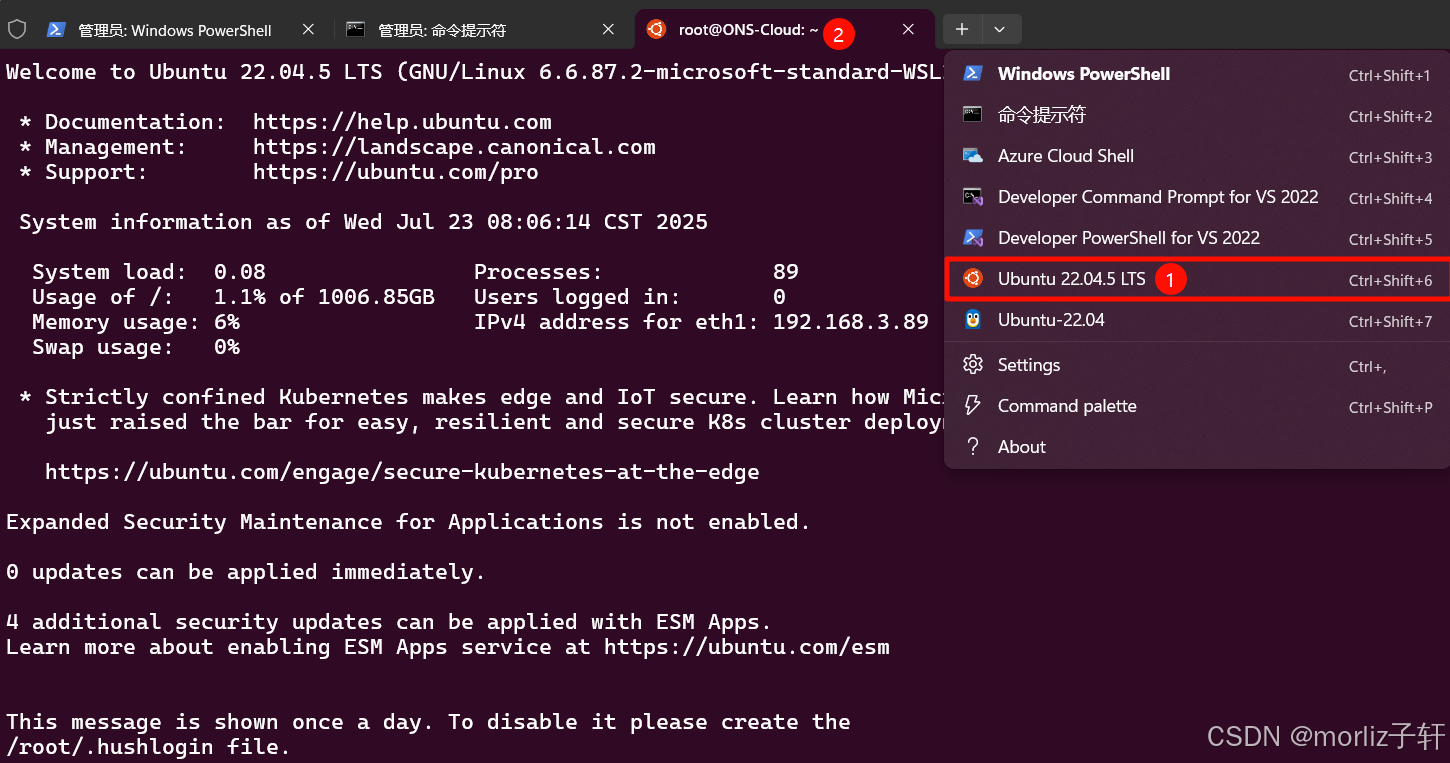Click the Developer Command Prompt icon
Image resolution: width=1450 pixels, height=763 pixels.
972,196
